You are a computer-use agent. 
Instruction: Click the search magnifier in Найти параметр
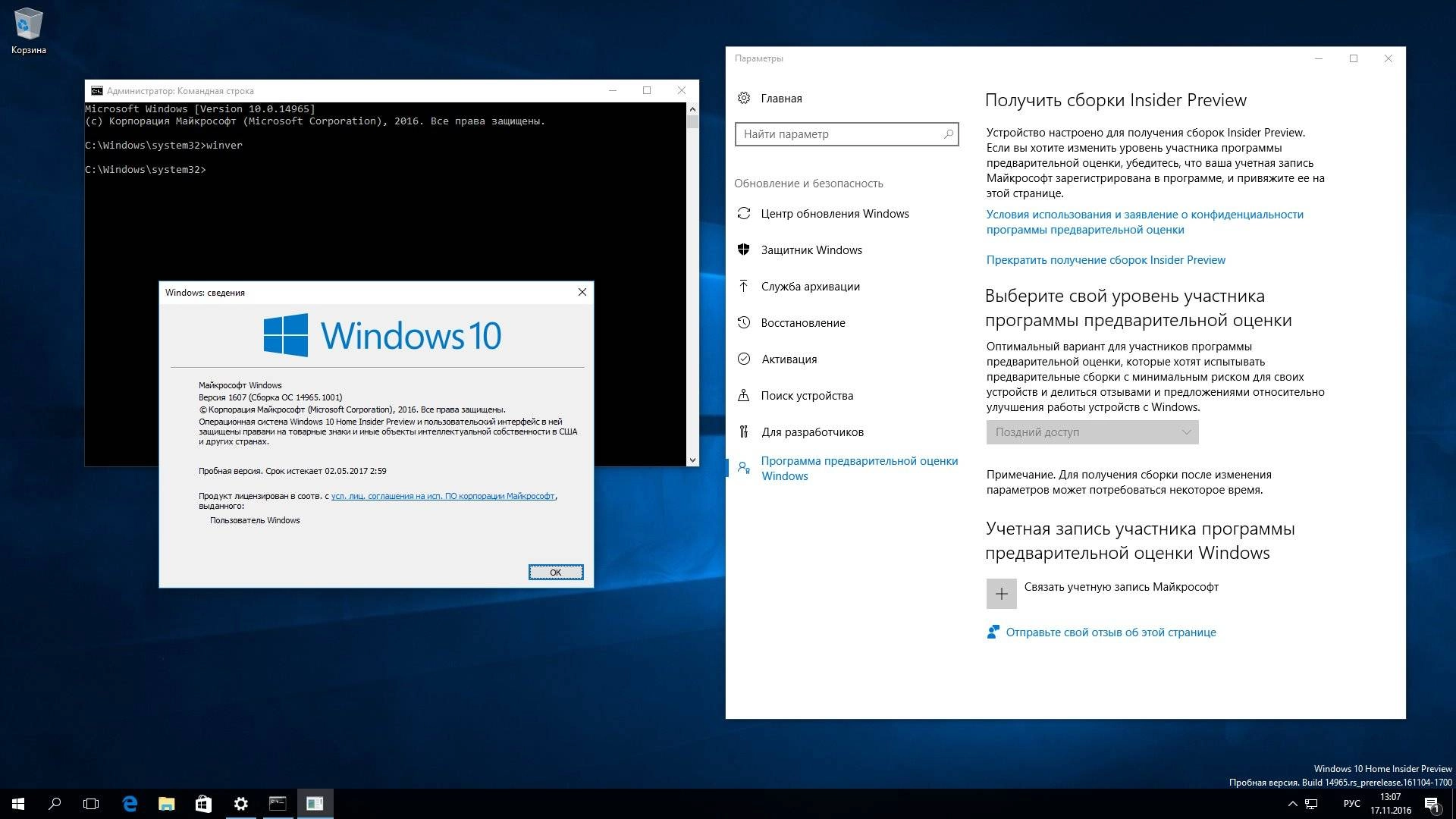pyautogui.click(x=948, y=134)
